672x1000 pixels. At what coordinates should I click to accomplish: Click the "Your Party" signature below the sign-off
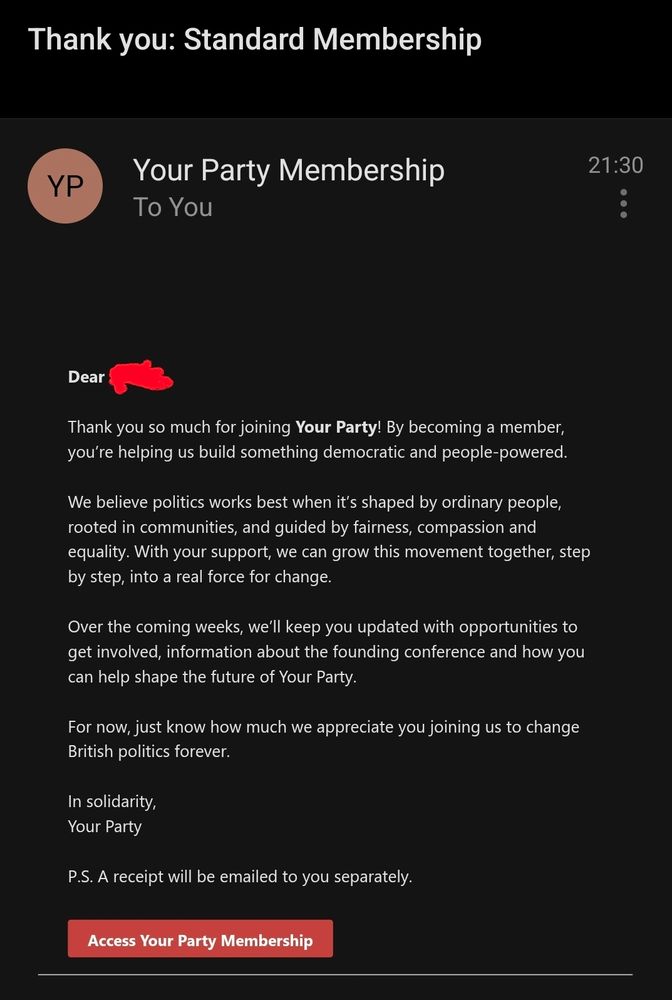pos(105,826)
